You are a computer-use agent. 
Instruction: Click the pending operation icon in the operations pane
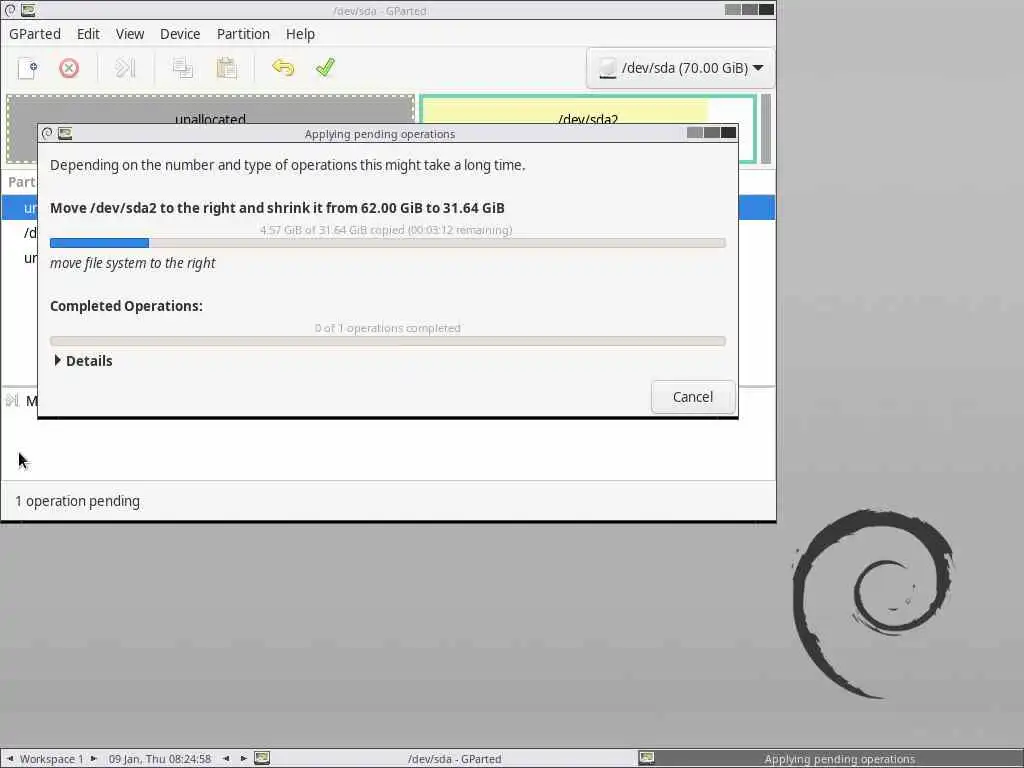coord(12,400)
